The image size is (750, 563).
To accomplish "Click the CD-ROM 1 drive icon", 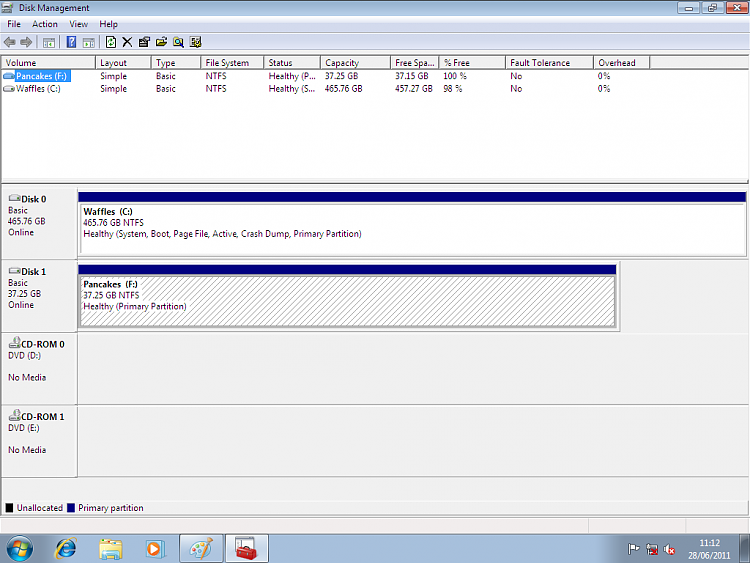I will click(15, 415).
